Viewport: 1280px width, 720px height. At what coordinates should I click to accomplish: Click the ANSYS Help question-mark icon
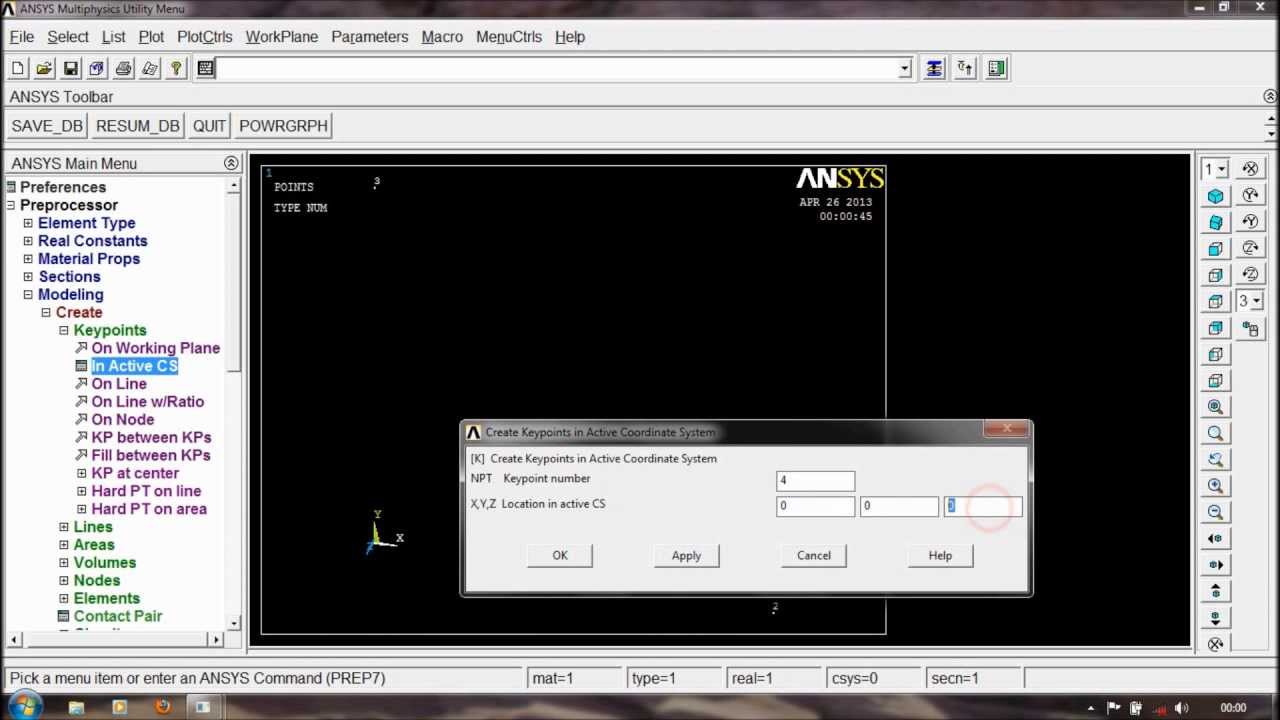[176, 68]
